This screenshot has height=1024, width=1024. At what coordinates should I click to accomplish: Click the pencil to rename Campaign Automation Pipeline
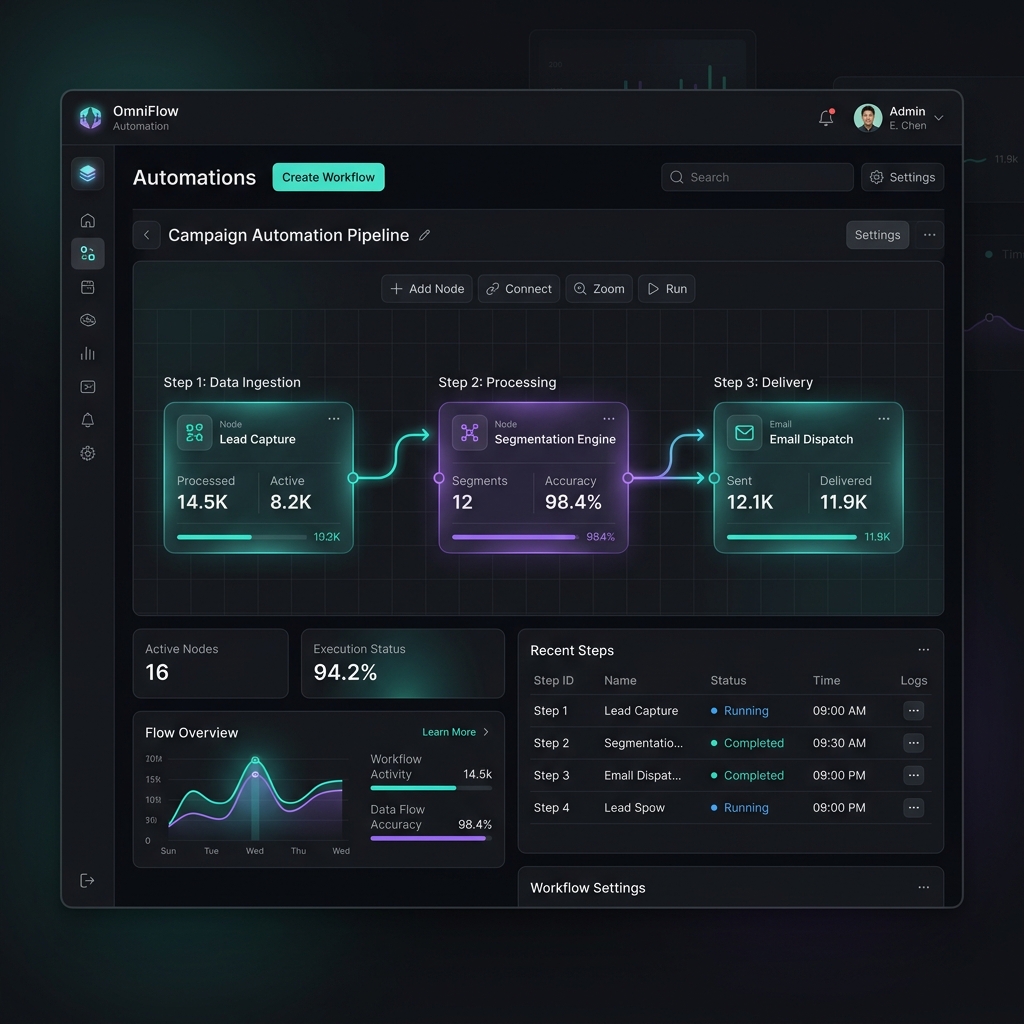[423, 234]
